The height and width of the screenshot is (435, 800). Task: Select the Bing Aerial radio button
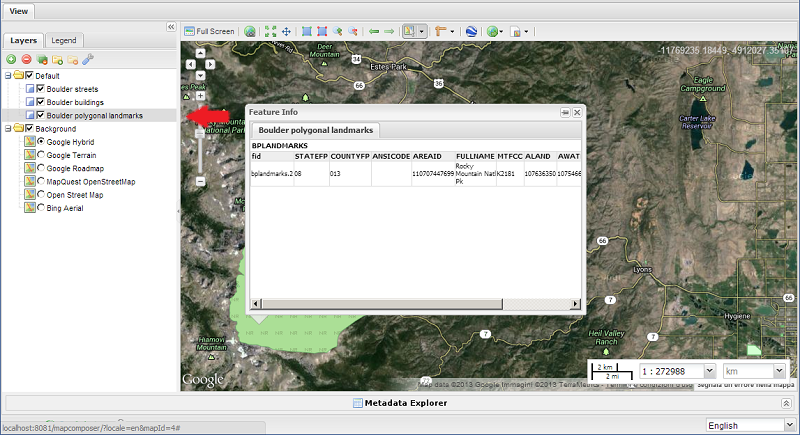point(41,208)
